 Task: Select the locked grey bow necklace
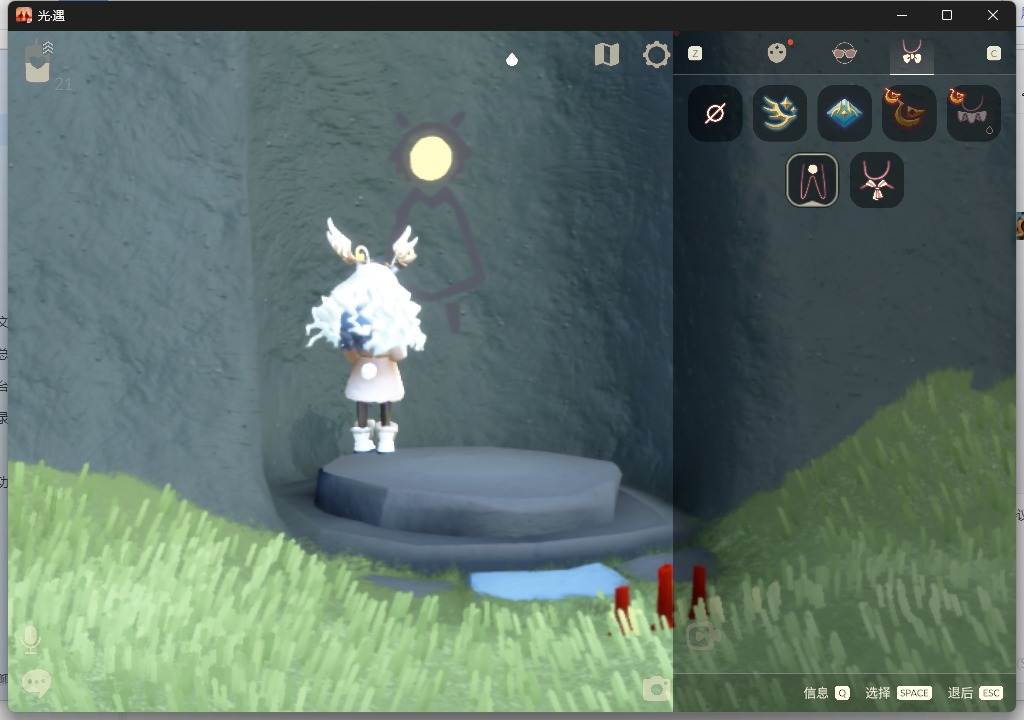point(974,114)
